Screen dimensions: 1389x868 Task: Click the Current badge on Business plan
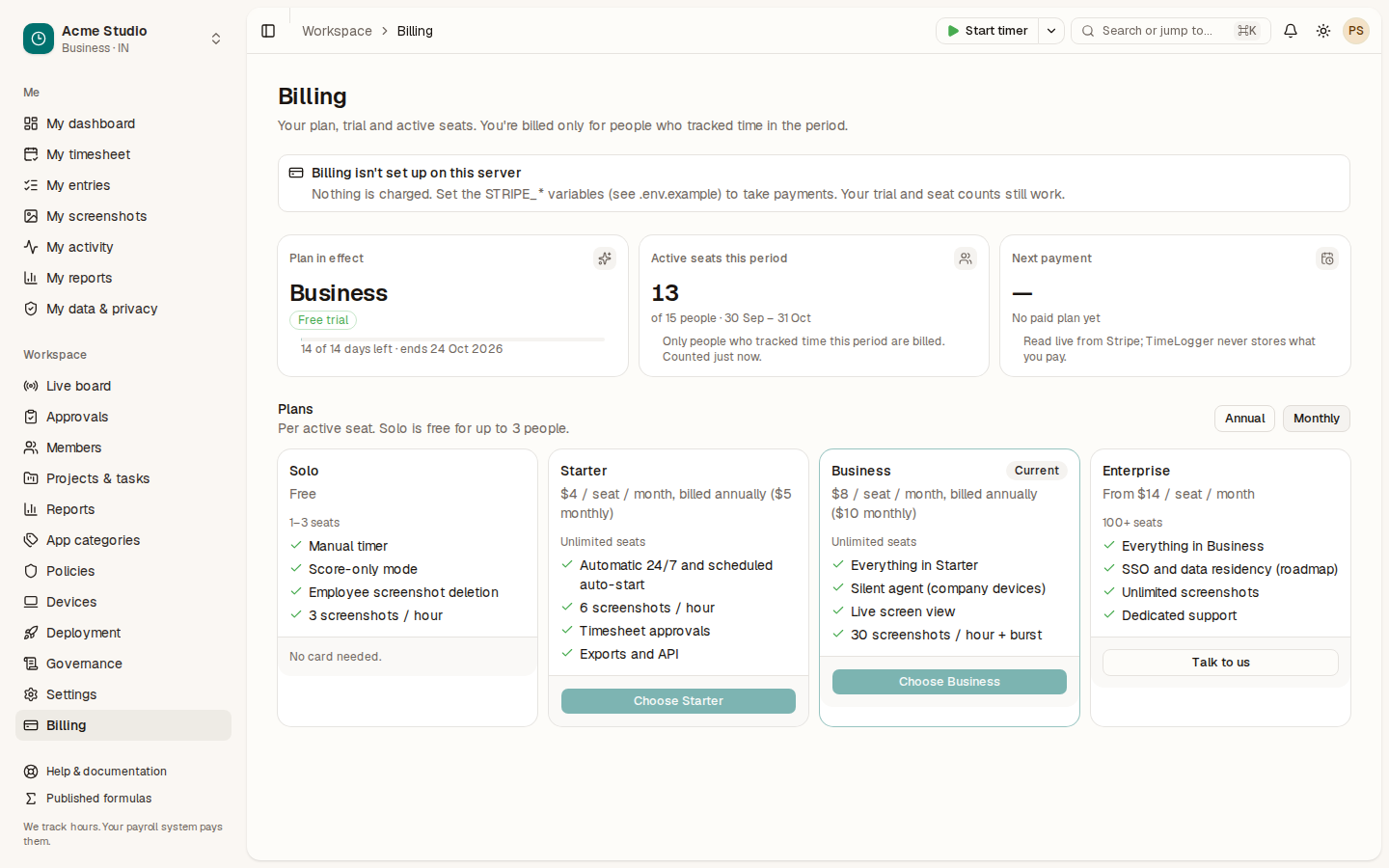(1037, 471)
